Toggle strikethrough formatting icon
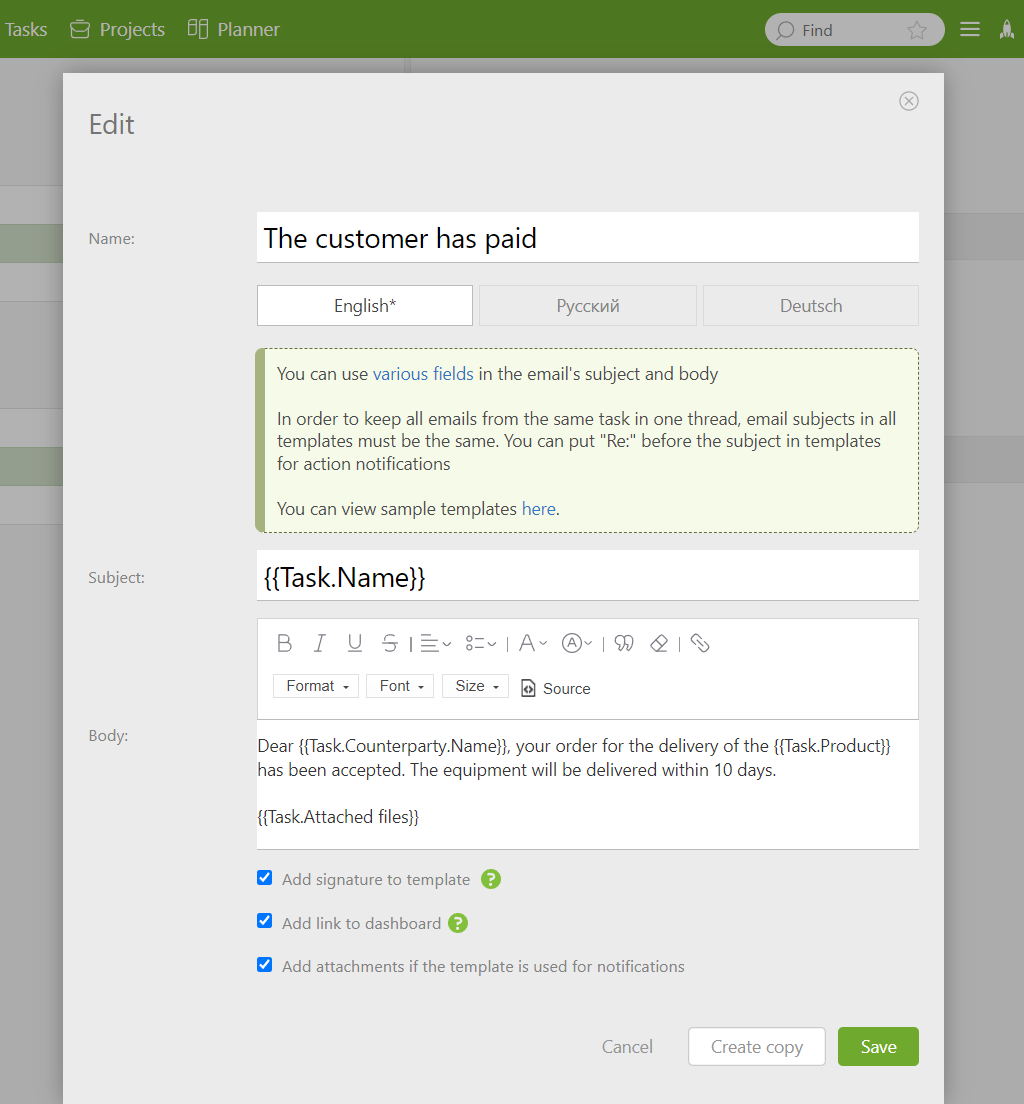Viewport: 1024px width, 1104px height. point(389,644)
